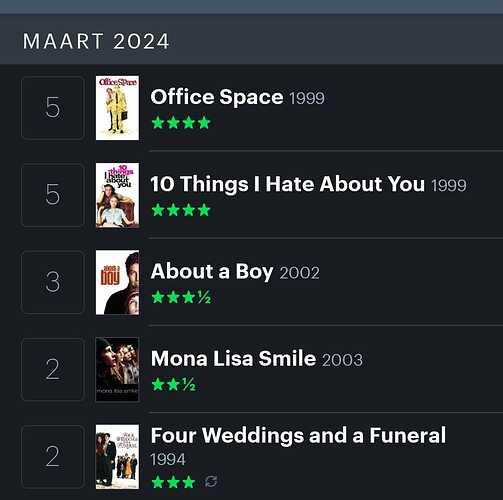Click the four-star rating under Office Space
Screen dimensions: 503x500
[x=181, y=123]
